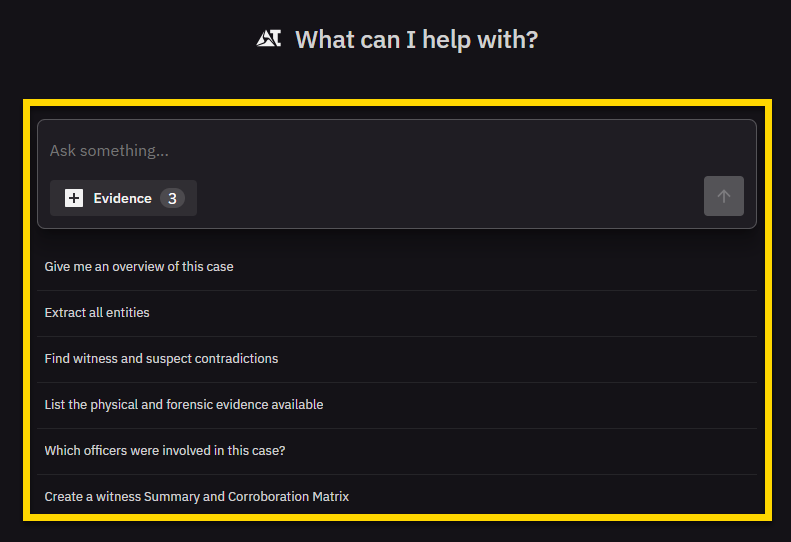Click the plus icon on the Evidence button

[74, 198]
